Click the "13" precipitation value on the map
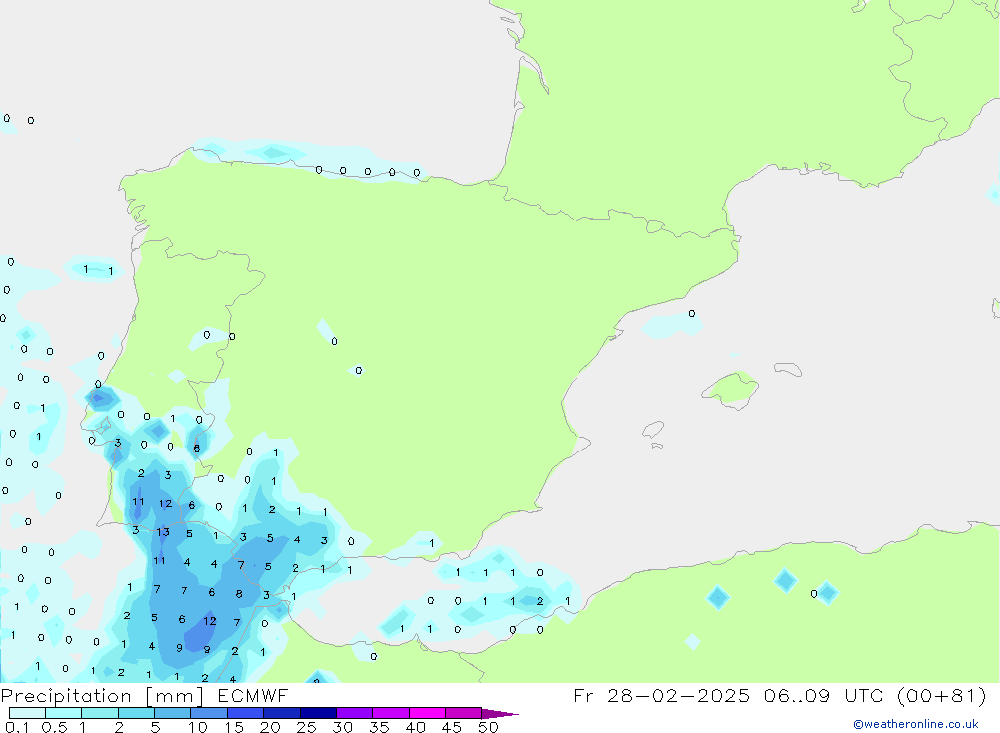This screenshot has height=733, width=1000. click(163, 531)
